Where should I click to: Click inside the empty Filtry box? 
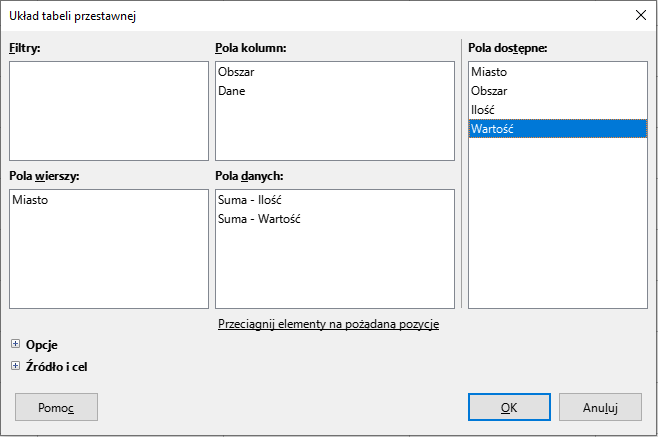point(108,110)
